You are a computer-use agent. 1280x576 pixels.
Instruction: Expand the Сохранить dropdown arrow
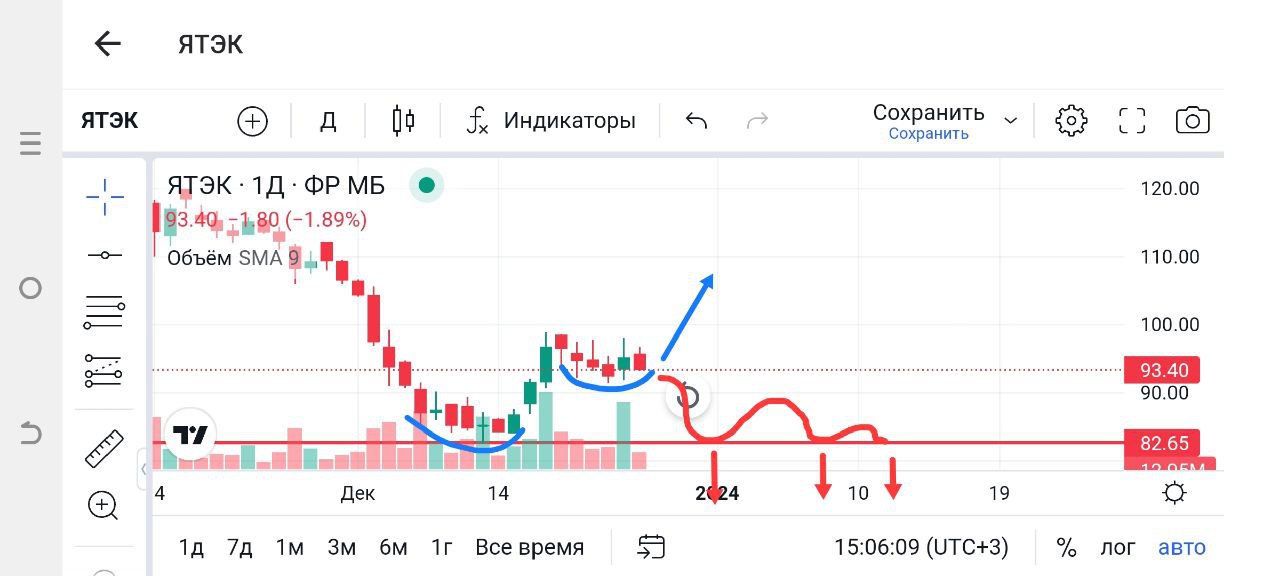tap(1010, 121)
